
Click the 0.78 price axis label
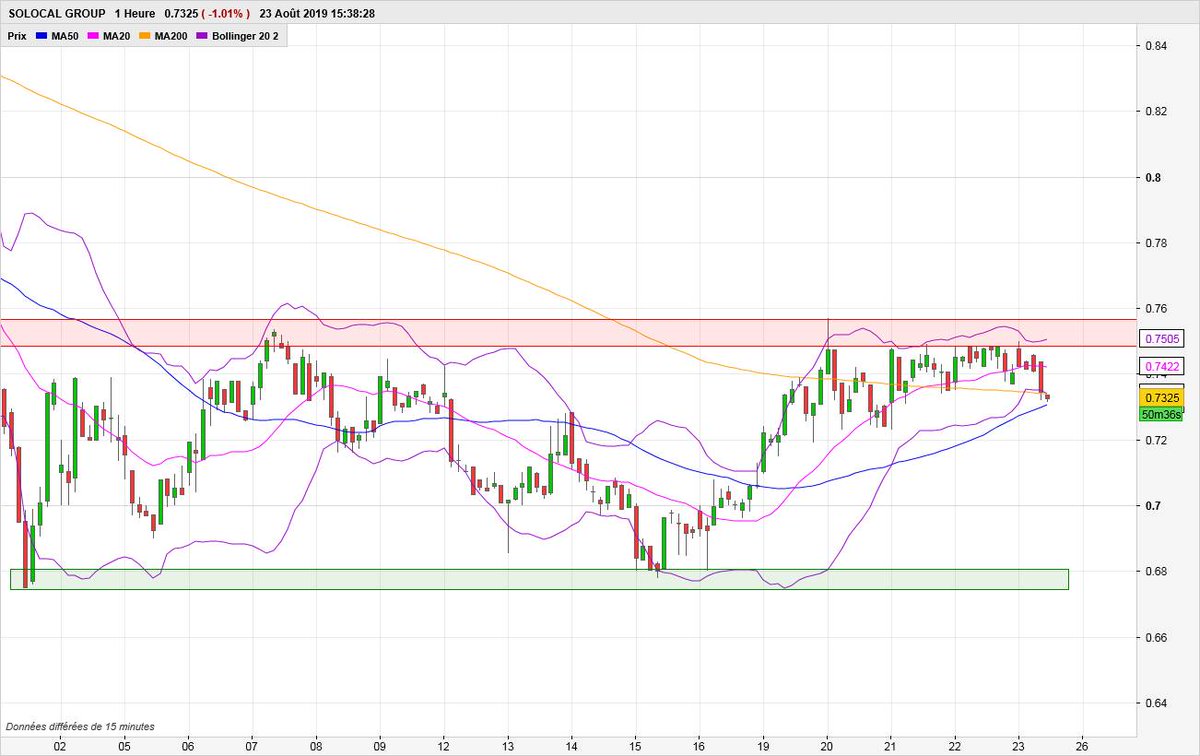[1155, 243]
